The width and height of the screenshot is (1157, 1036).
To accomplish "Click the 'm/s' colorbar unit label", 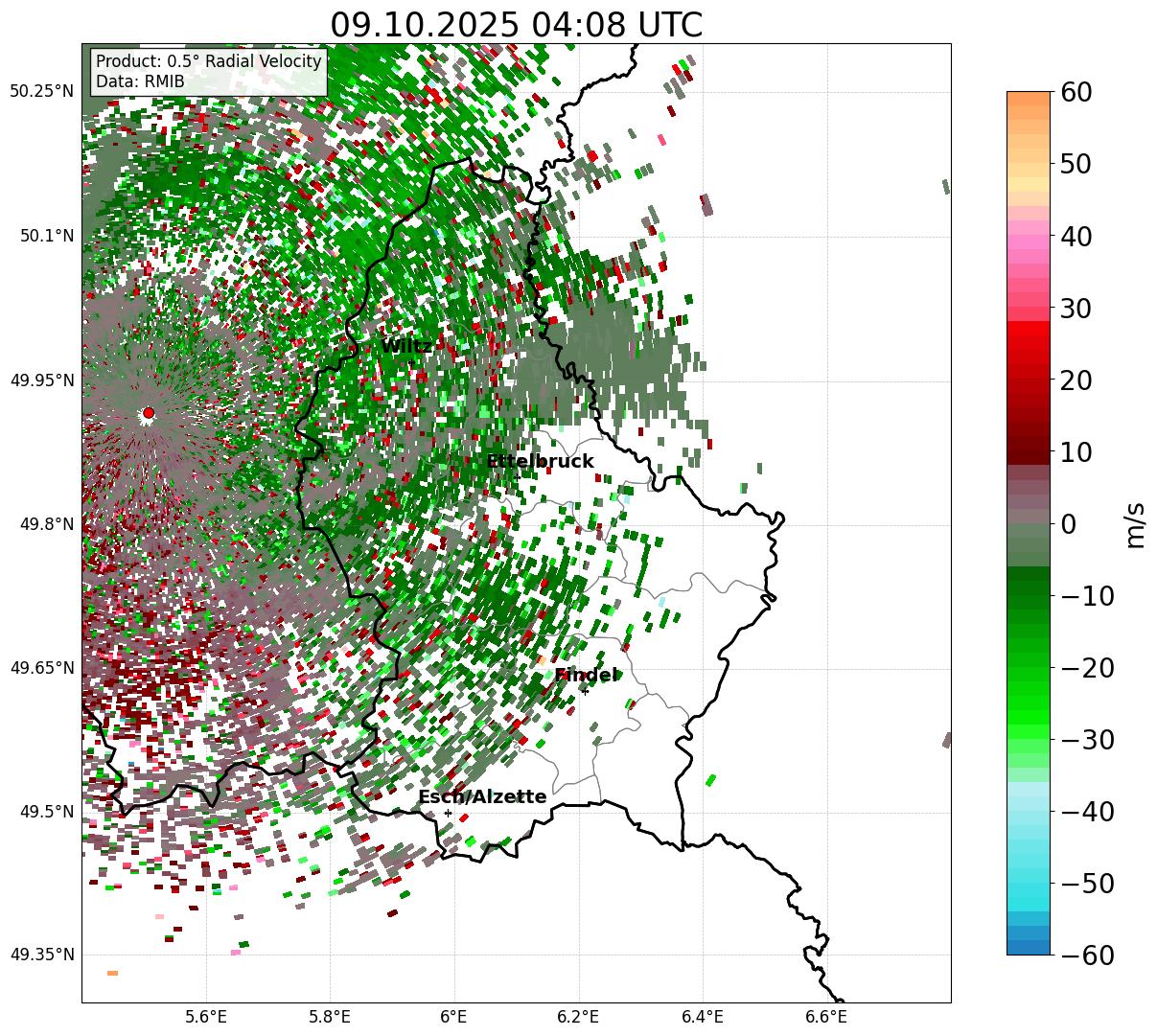I will pos(1136,524).
